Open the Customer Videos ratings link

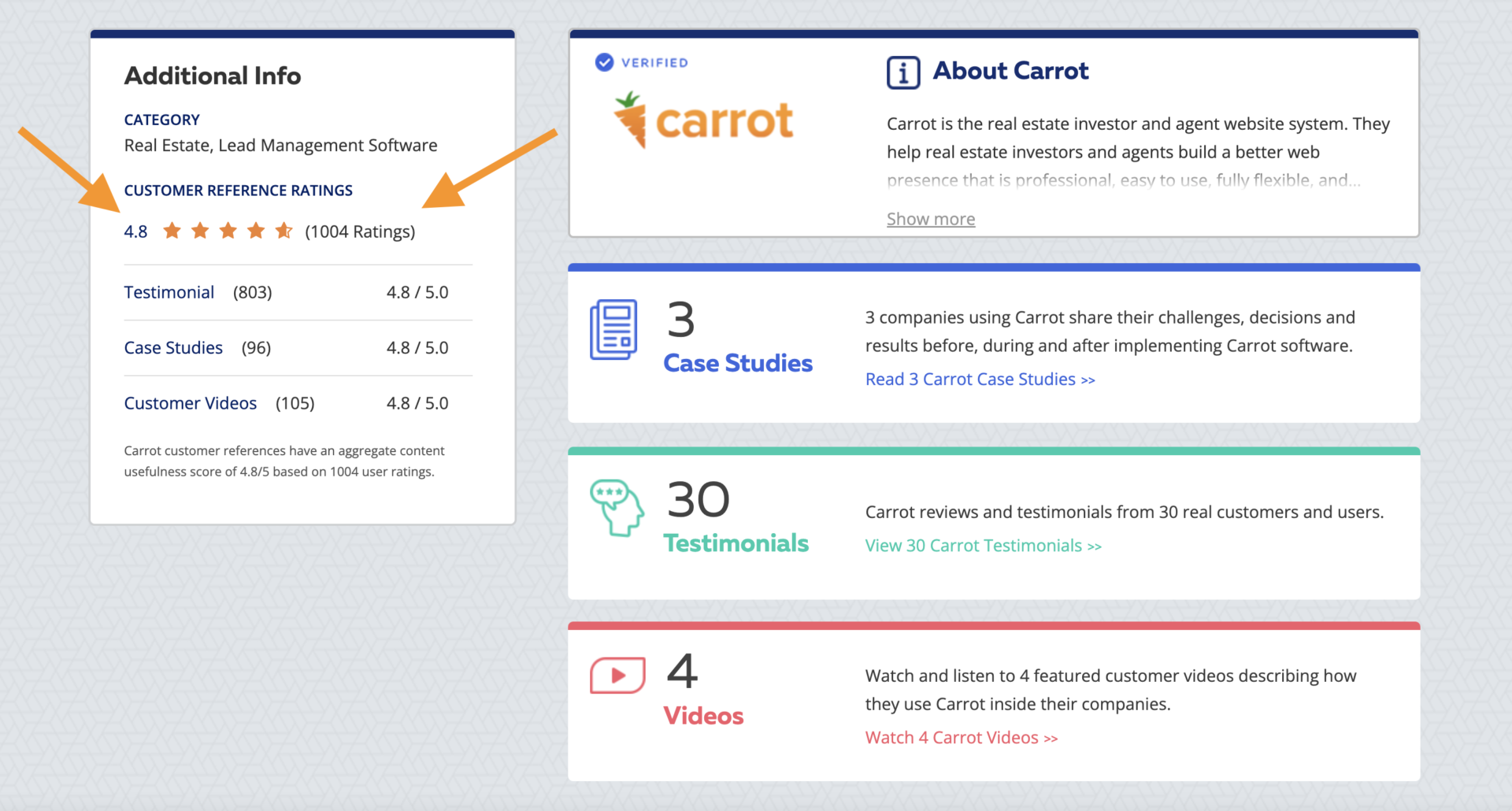tap(191, 403)
